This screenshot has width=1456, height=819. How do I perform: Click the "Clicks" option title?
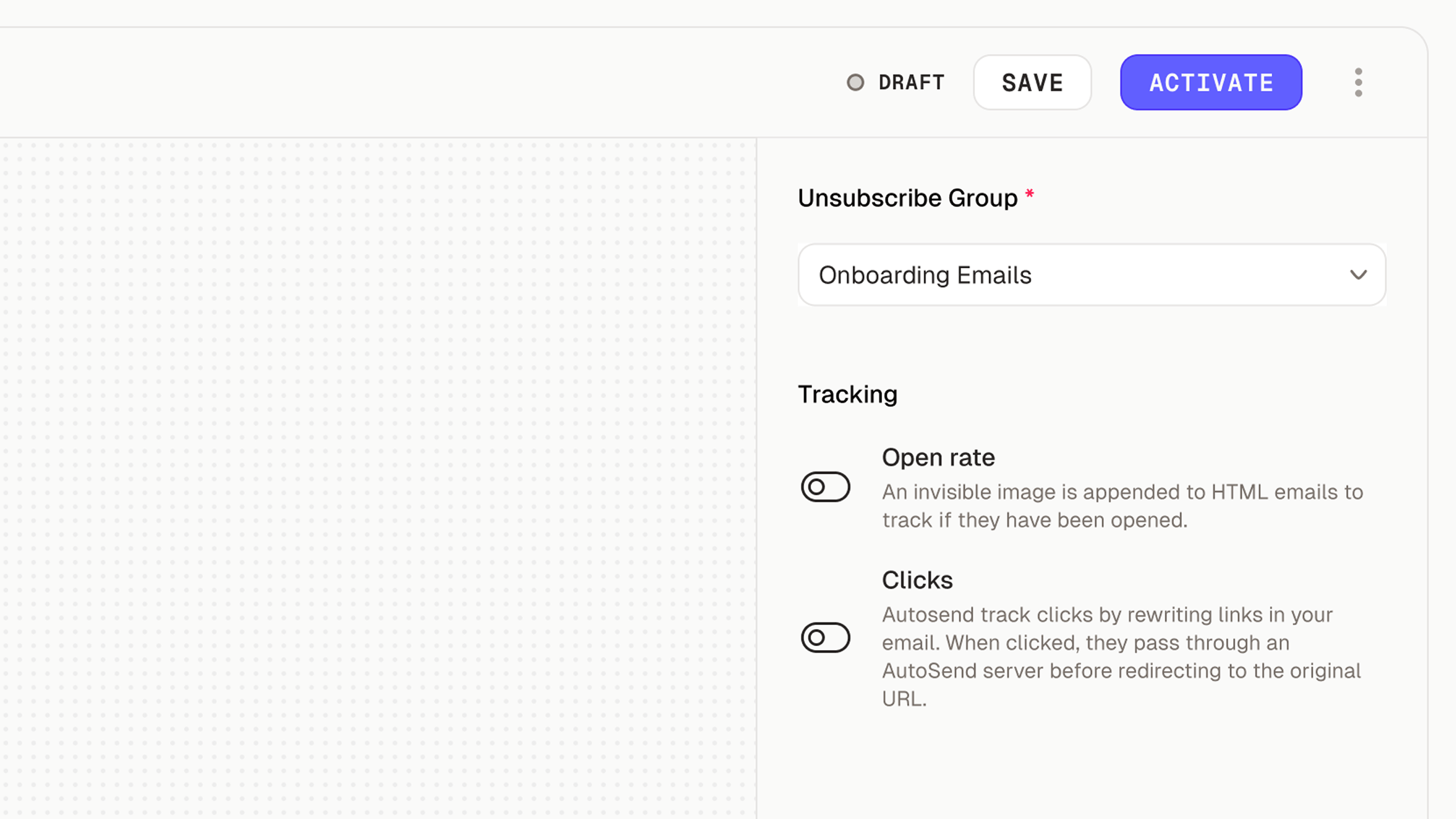click(917, 580)
